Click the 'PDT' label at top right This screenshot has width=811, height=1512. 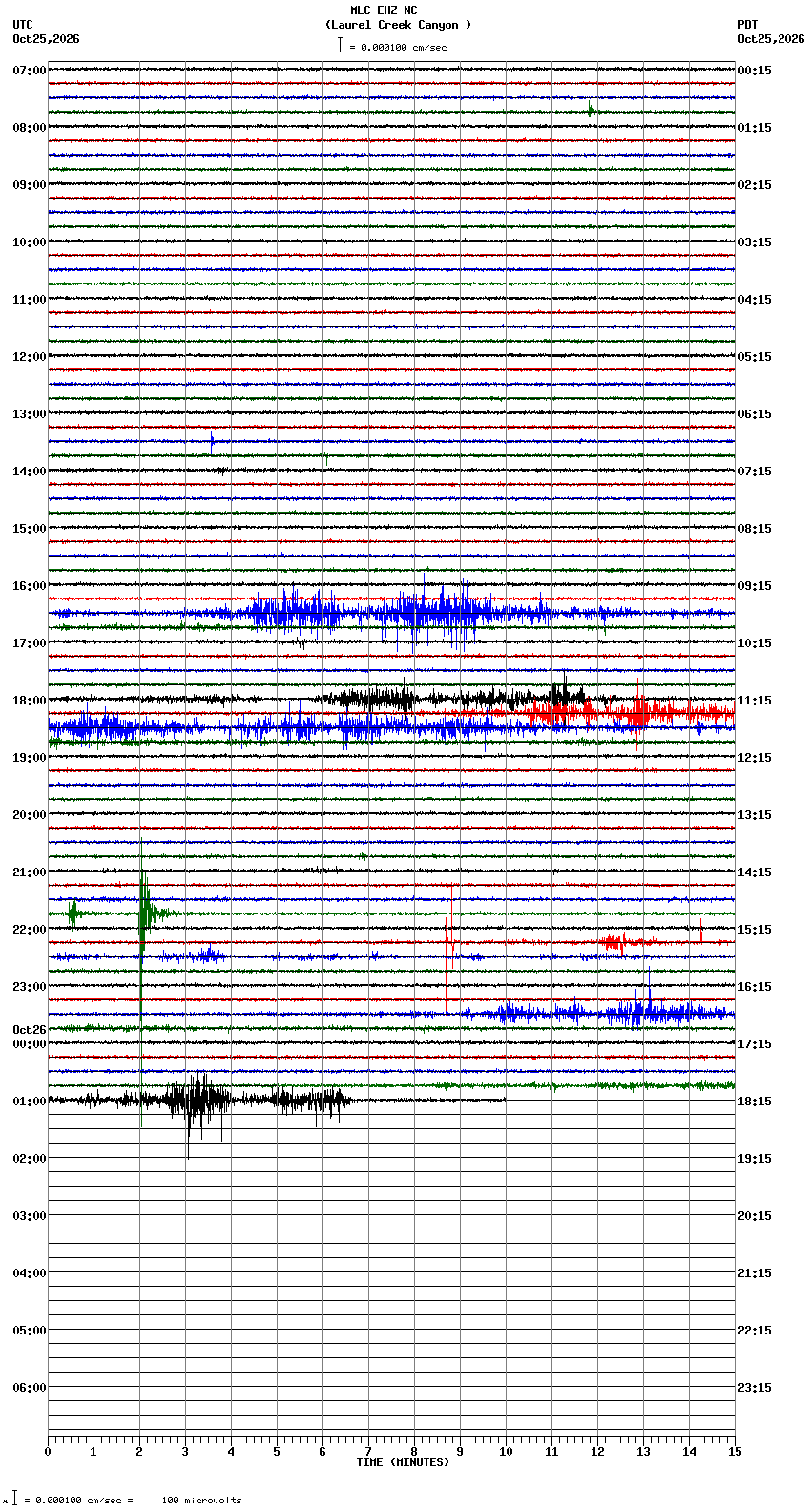[748, 25]
